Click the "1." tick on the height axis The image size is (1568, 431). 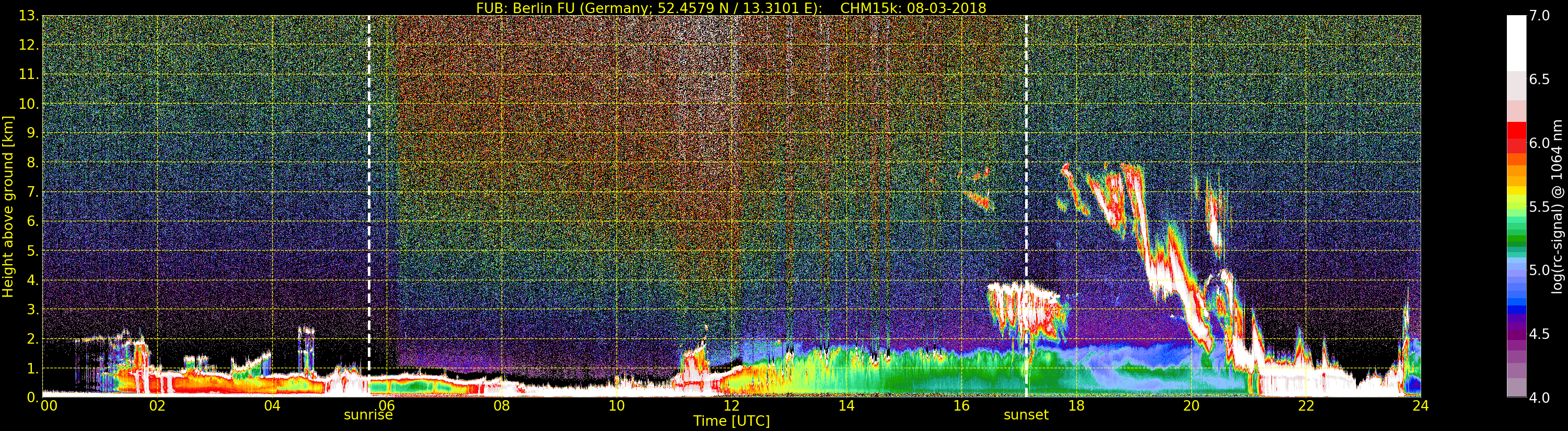[32, 368]
